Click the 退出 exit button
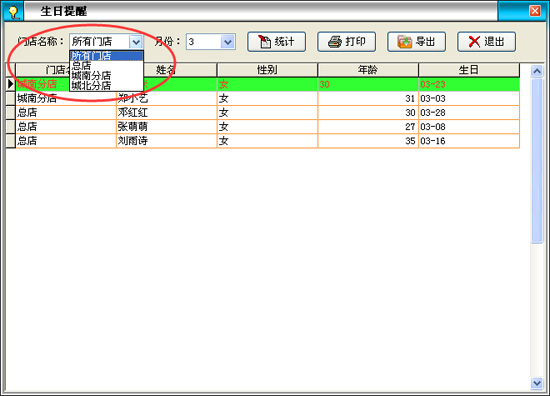 [x=486, y=42]
